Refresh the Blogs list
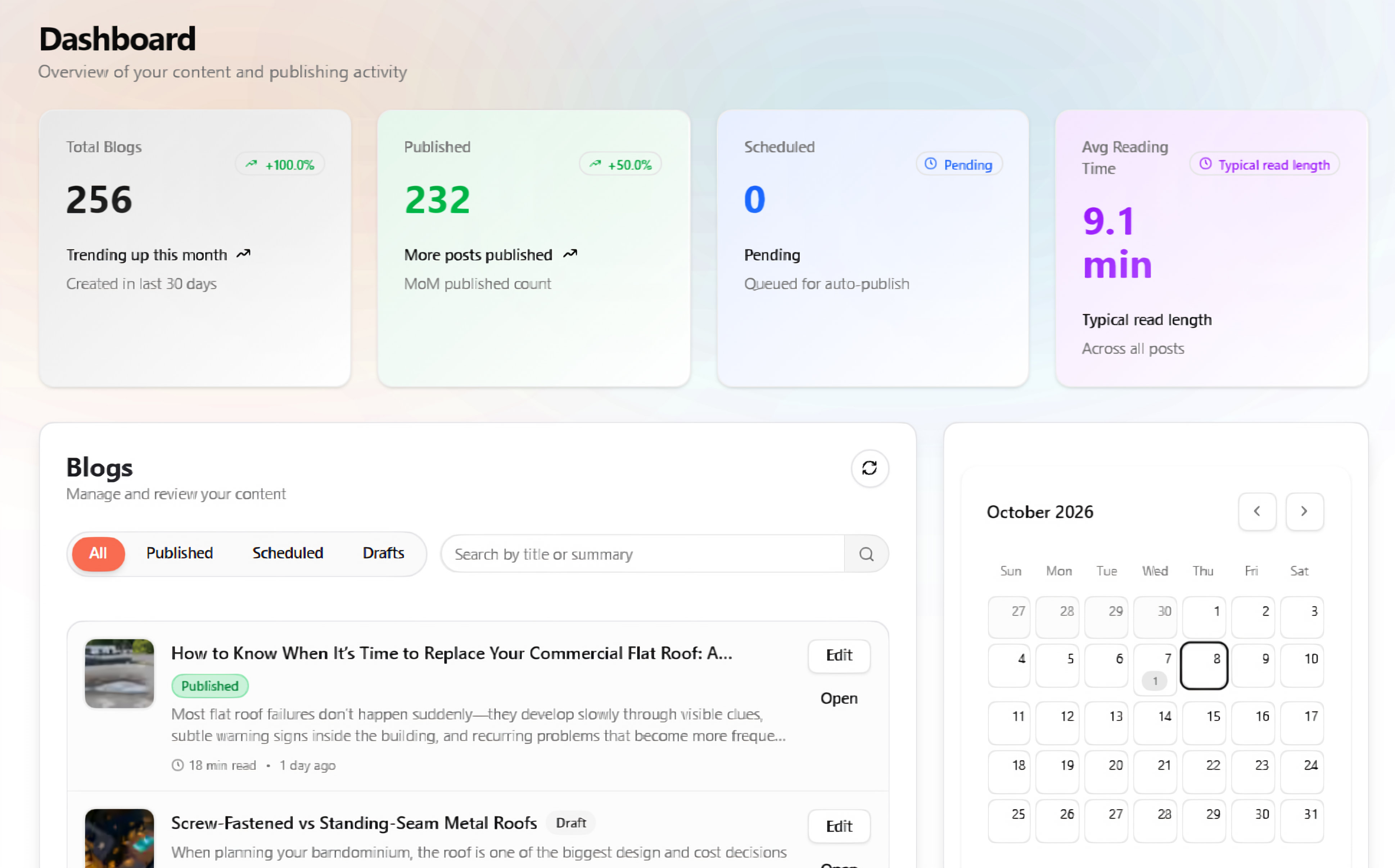Image resolution: width=1395 pixels, height=868 pixels. click(869, 468)
